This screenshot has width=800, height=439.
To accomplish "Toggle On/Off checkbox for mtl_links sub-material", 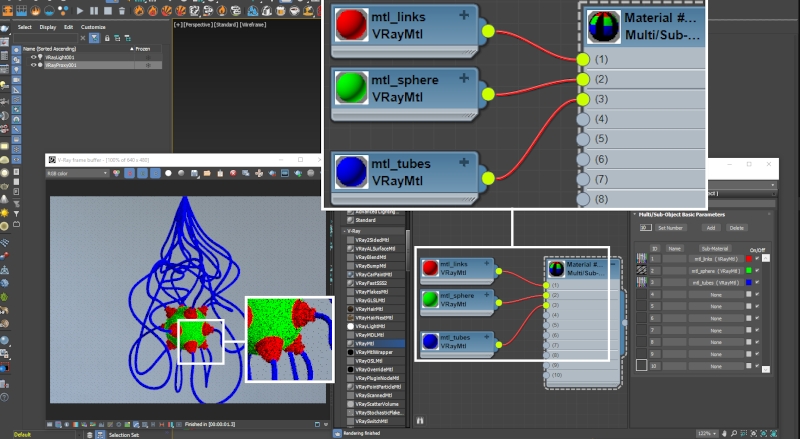I will tap(758, 258).
